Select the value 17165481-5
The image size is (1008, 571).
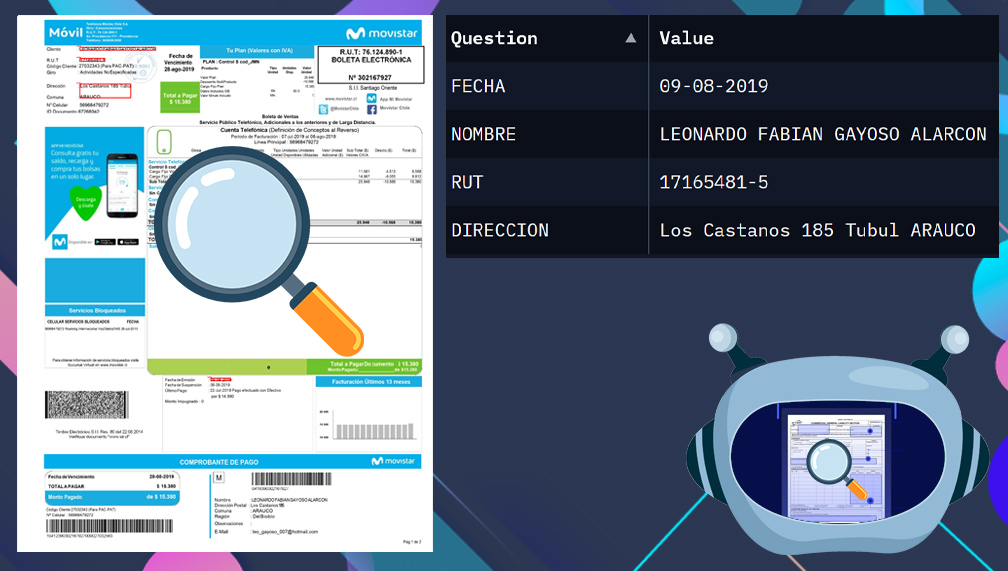[x=714, y=183]
